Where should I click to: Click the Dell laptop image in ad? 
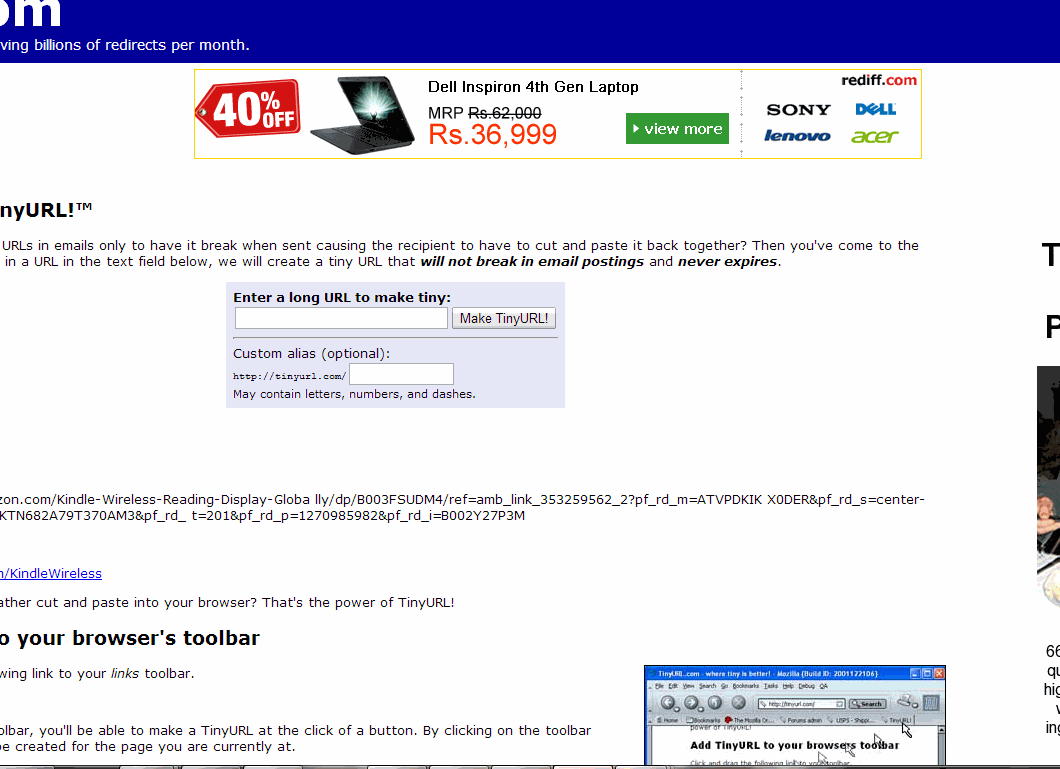(x=364, y=115)
